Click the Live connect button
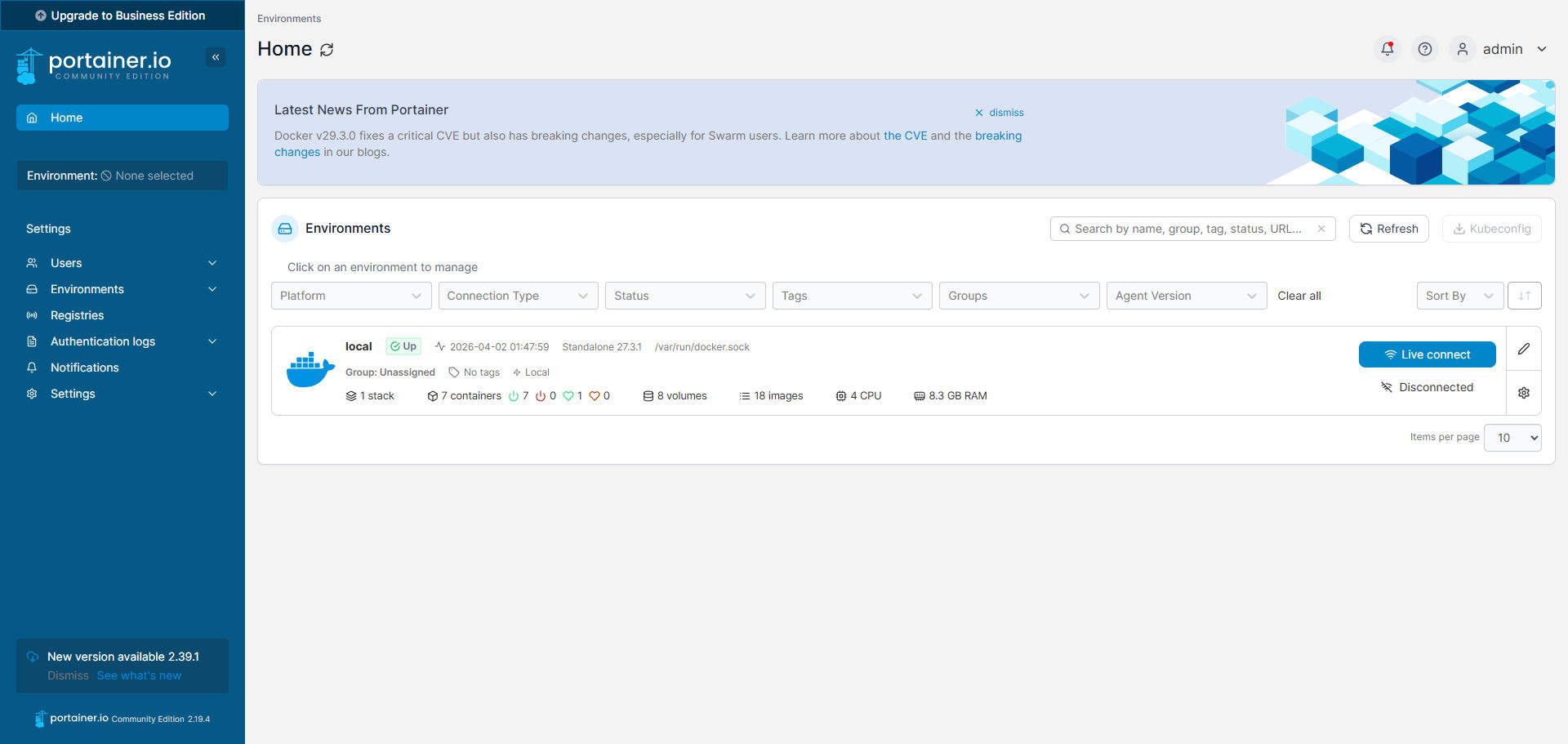The image size is (1568, 744). pyautogui.click(x=1427, y=354)
